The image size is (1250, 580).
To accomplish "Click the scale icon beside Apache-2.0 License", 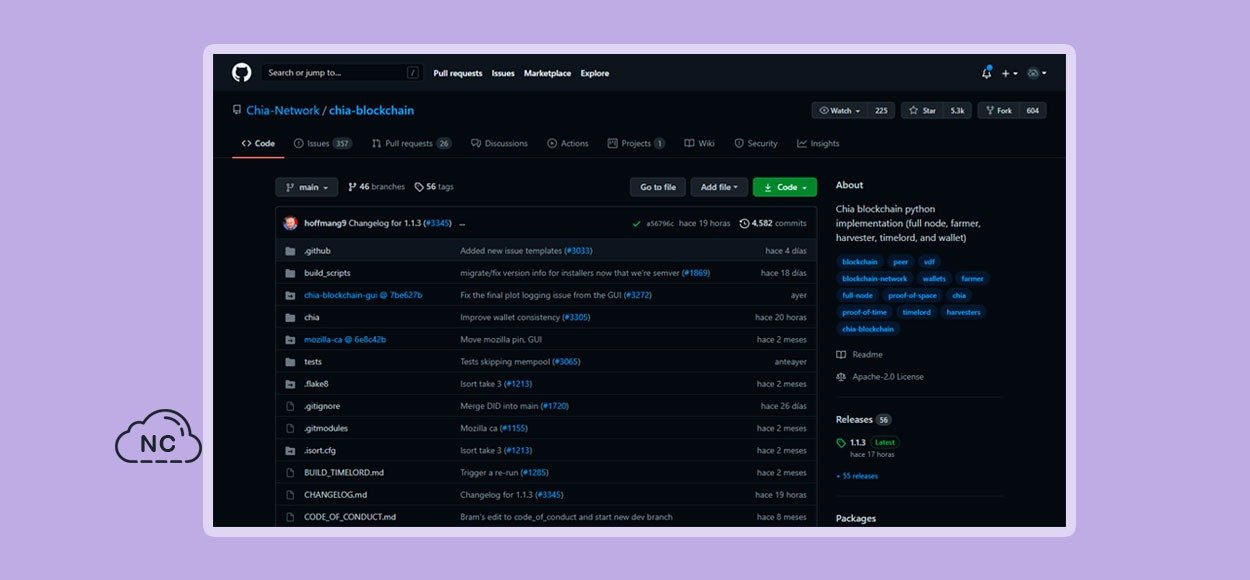I will pos(841,377).
